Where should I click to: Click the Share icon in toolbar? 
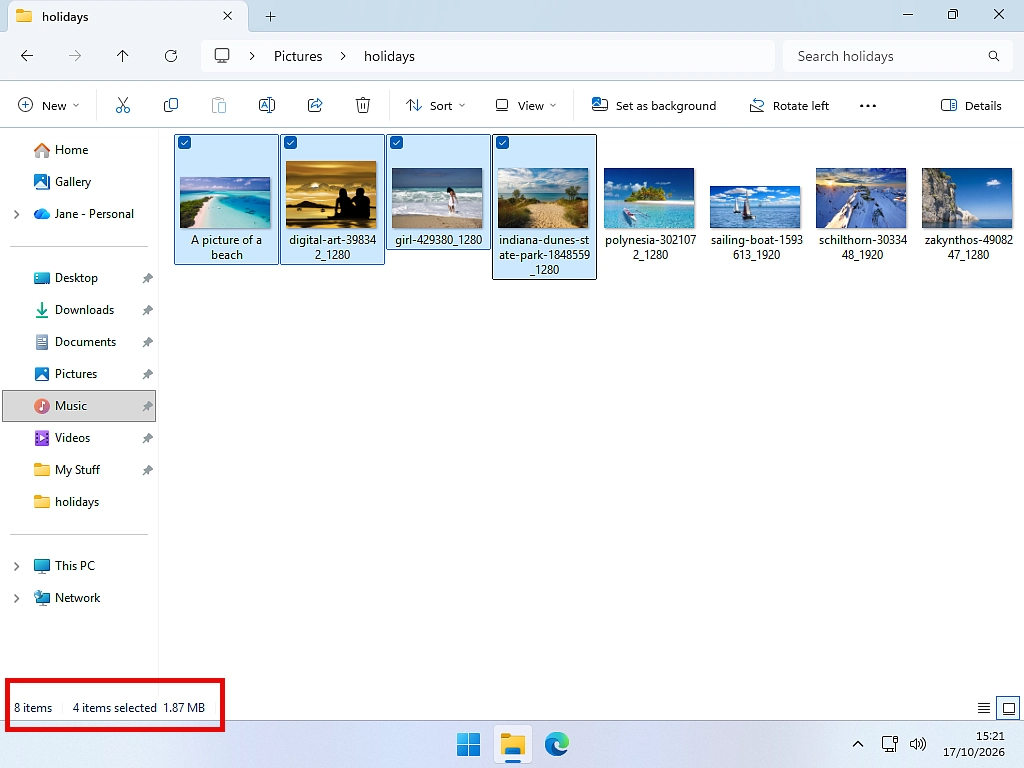pos(315,105)
